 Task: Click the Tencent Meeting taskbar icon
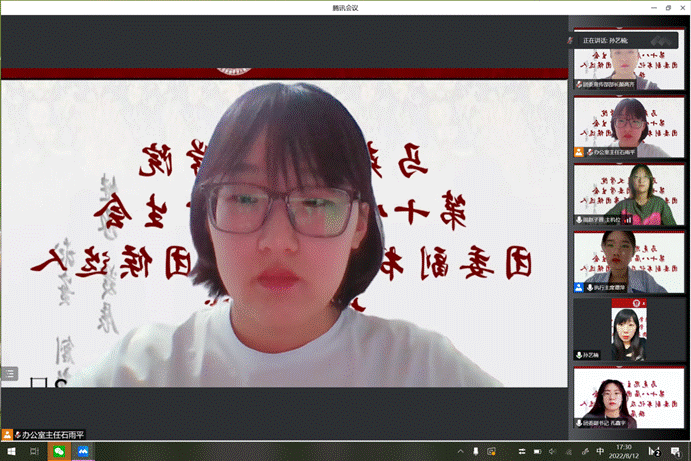point(83,452)
